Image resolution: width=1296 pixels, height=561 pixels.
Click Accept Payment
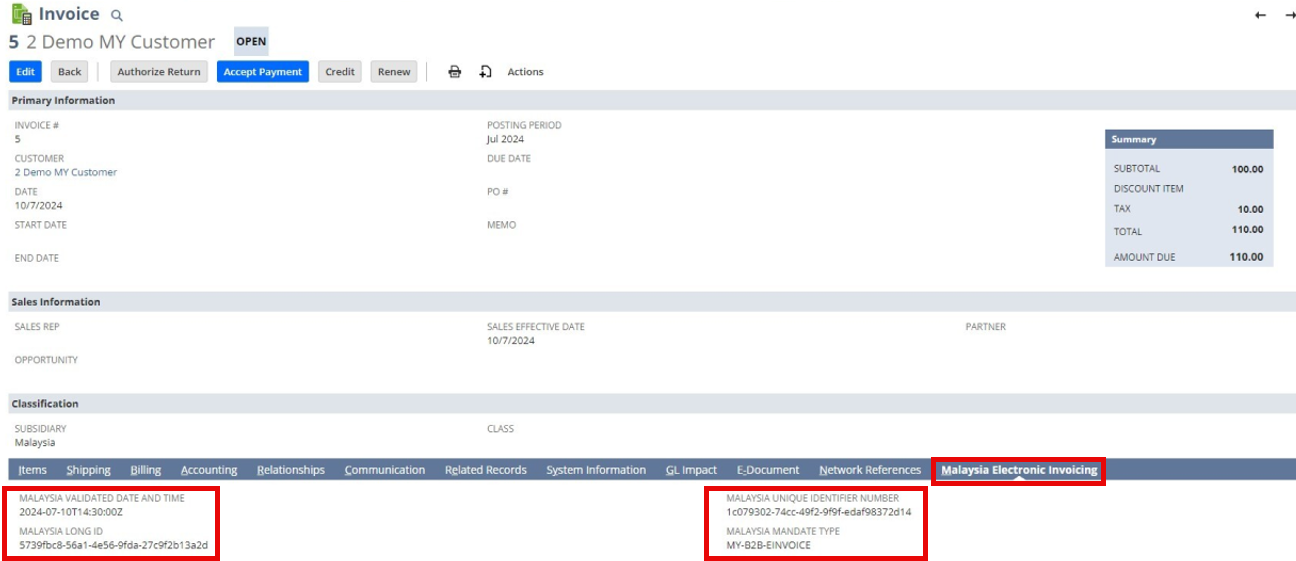pyautogui.click(x=263, y=72)
